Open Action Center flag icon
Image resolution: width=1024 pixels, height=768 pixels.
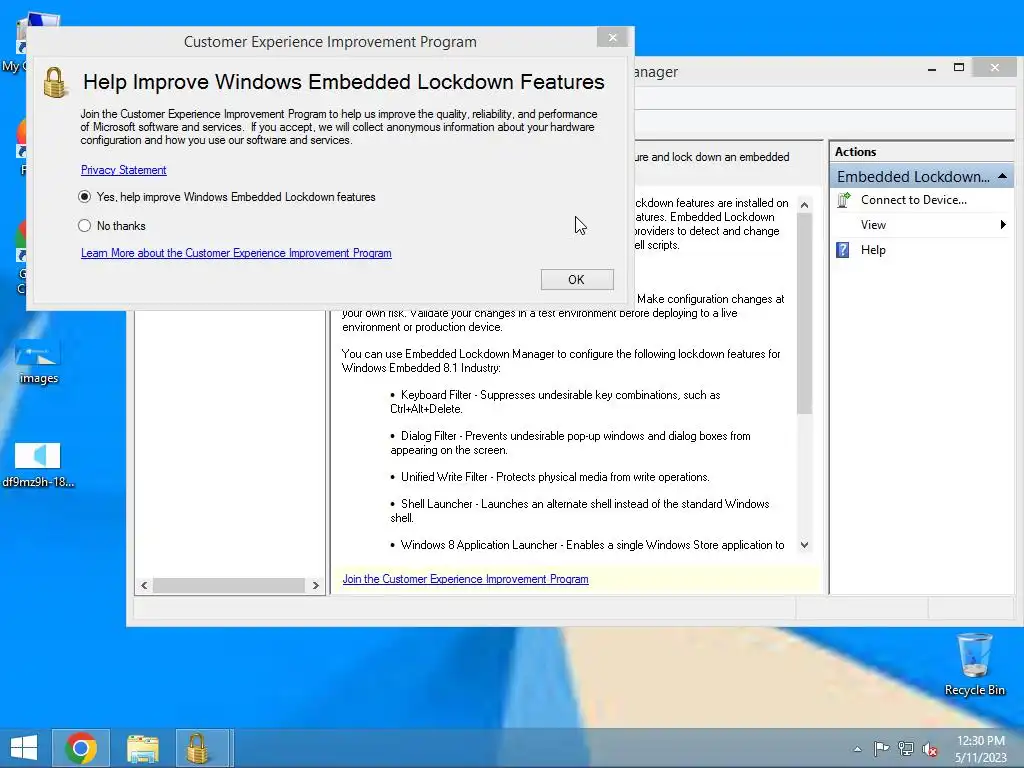(x=881, y=748)
